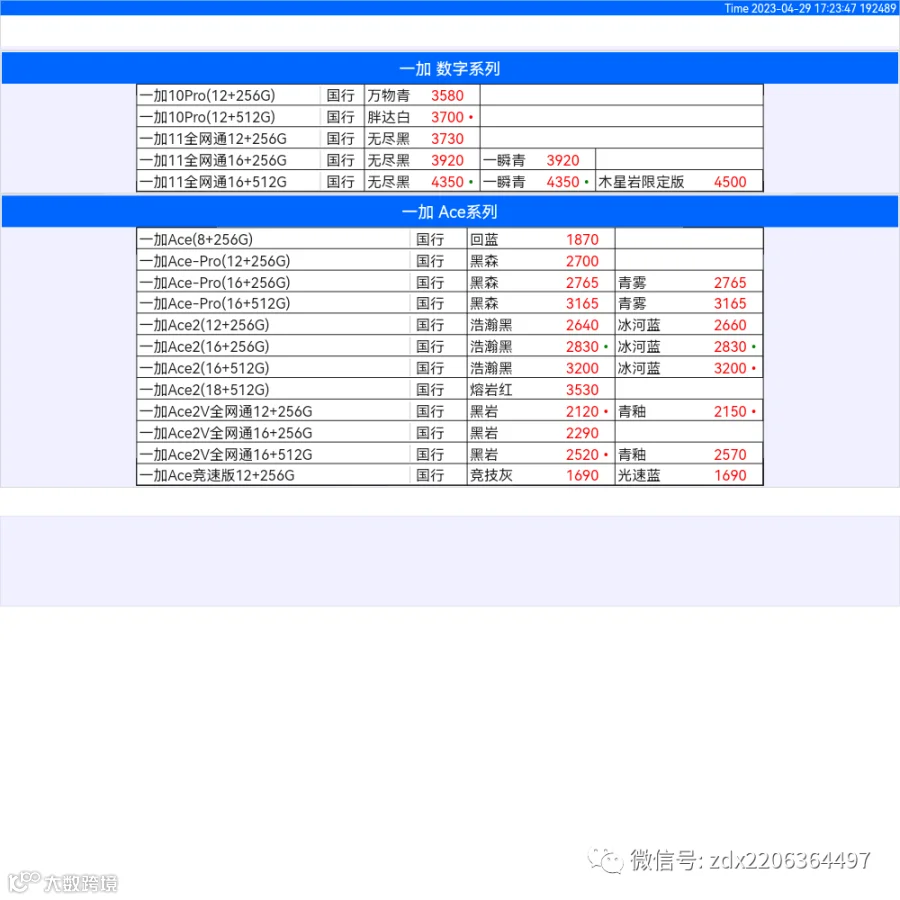The height and width of the screenshot is (900, 900).
Task: Select the model cell '一加Ace(8+256G)'
Action: point(196,239)
